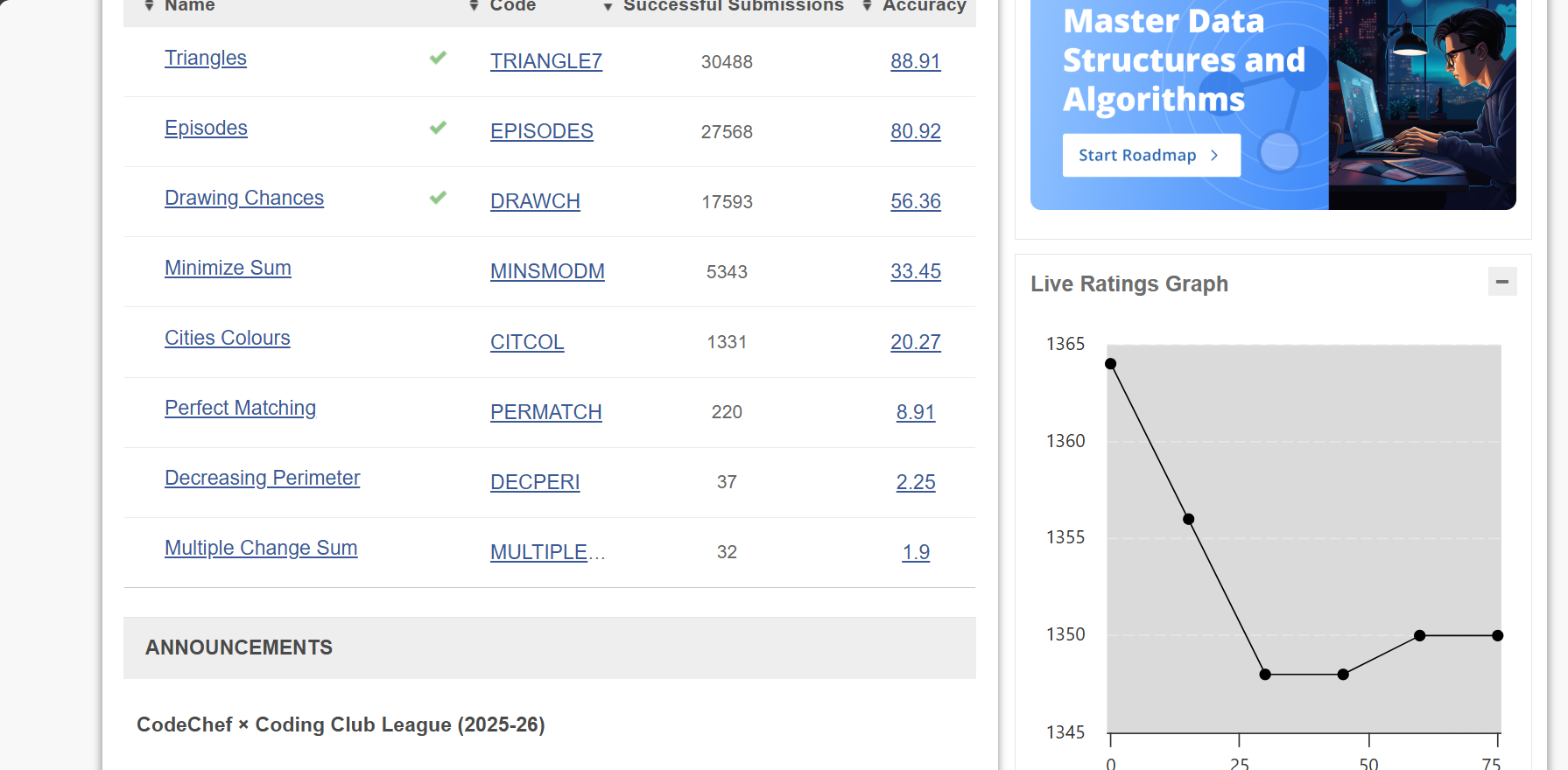Click the 5343 submissions cell
Viewport: 1568px width, 770px height.
click(x=727, y=271)
